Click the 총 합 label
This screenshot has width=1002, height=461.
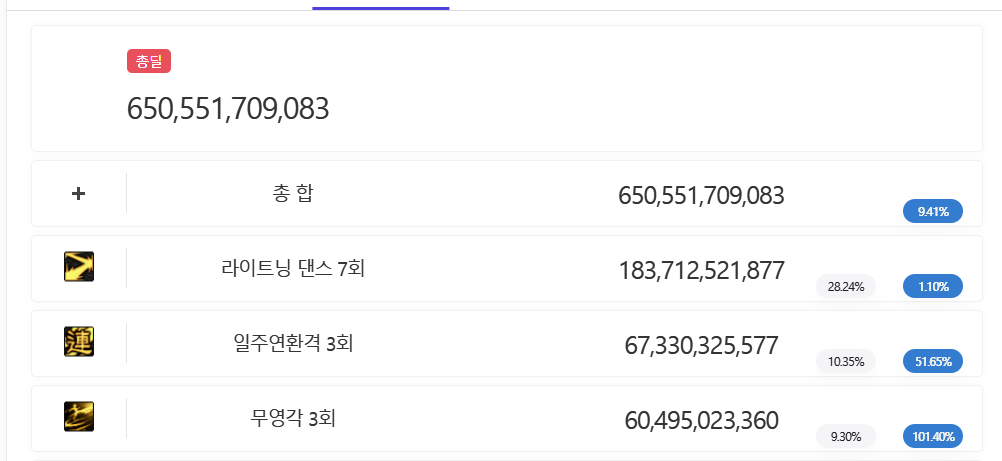pyautogui.click(x=293, y=194)
